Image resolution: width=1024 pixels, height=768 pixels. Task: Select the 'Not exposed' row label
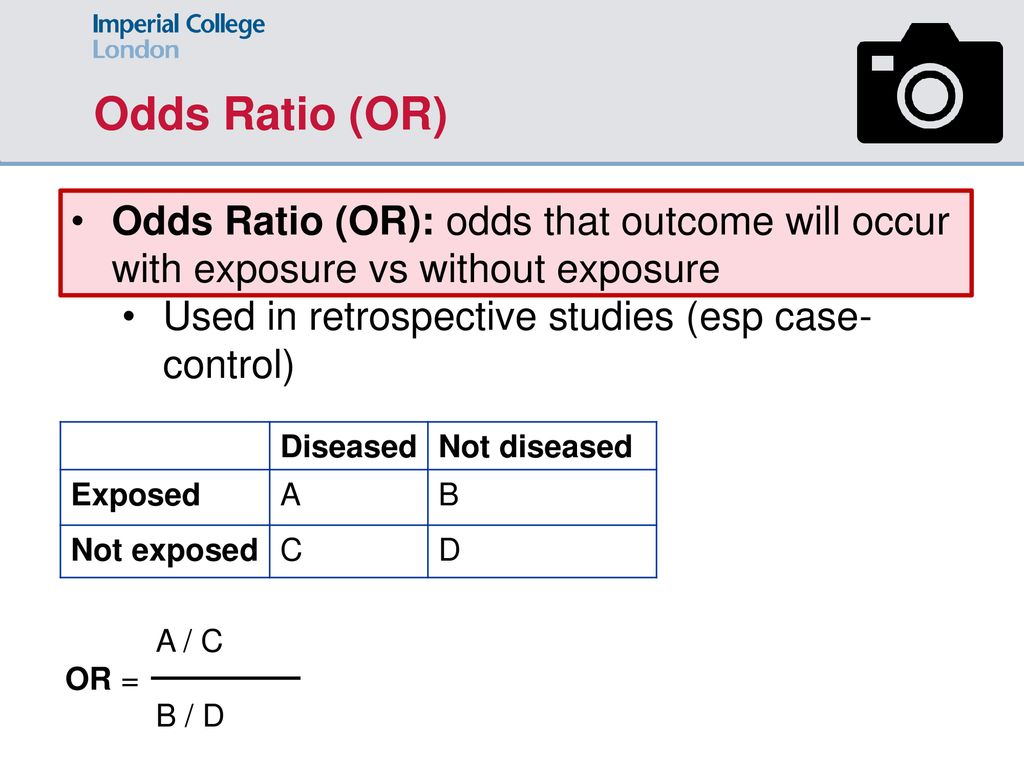(x=165, y=551)
